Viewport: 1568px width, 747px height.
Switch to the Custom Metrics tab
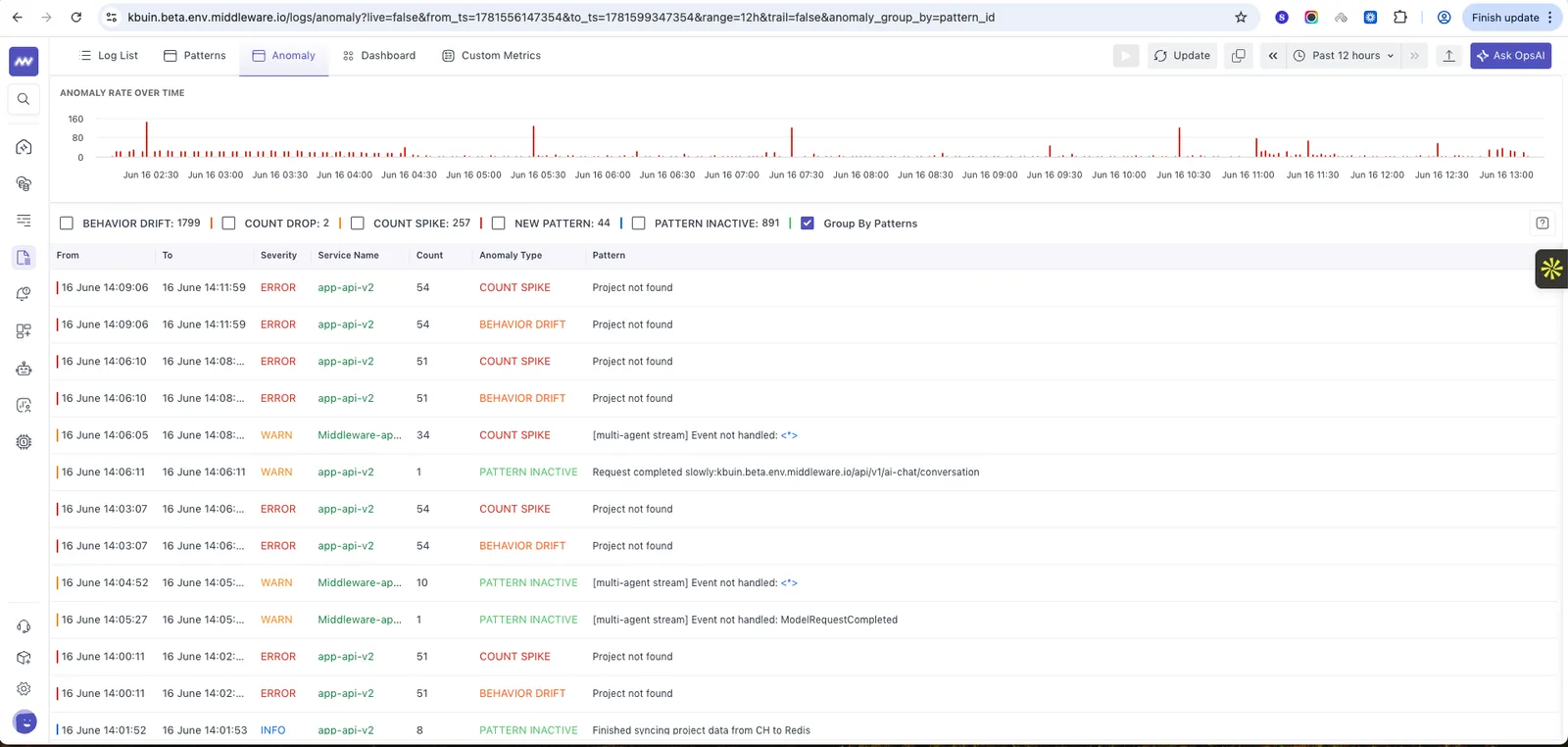click(x=492, y=56)
